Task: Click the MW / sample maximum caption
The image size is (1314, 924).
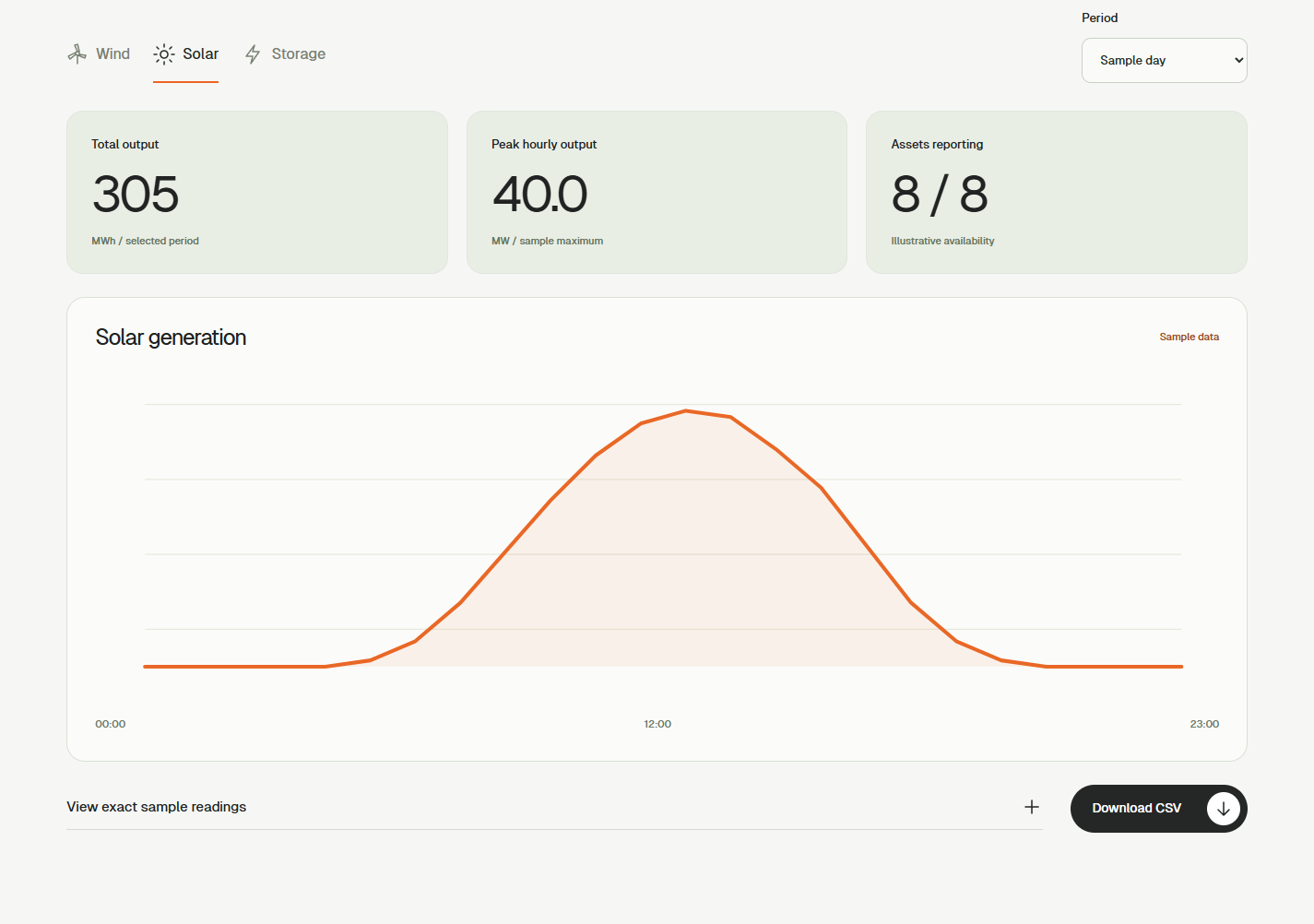Action: (x=547, y=242)
